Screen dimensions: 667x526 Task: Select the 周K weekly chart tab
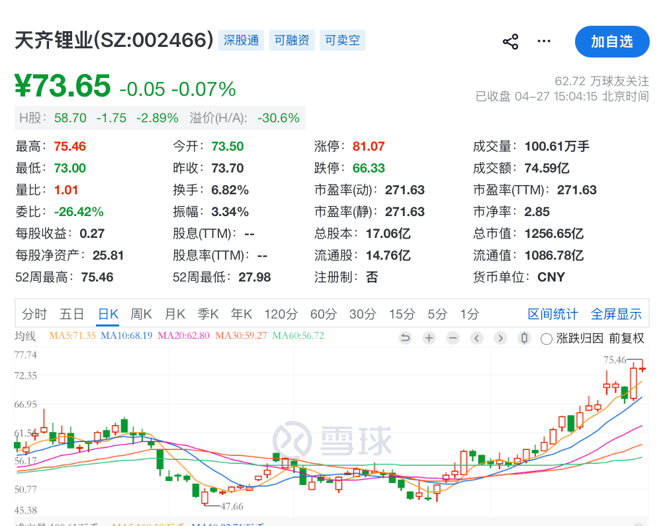pyautogui.click(x=141, y=313)
